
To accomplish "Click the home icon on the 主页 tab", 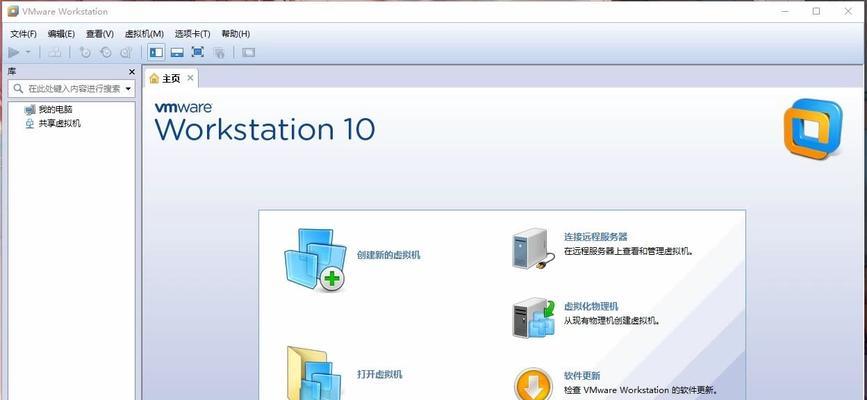I will coord(154,79).
